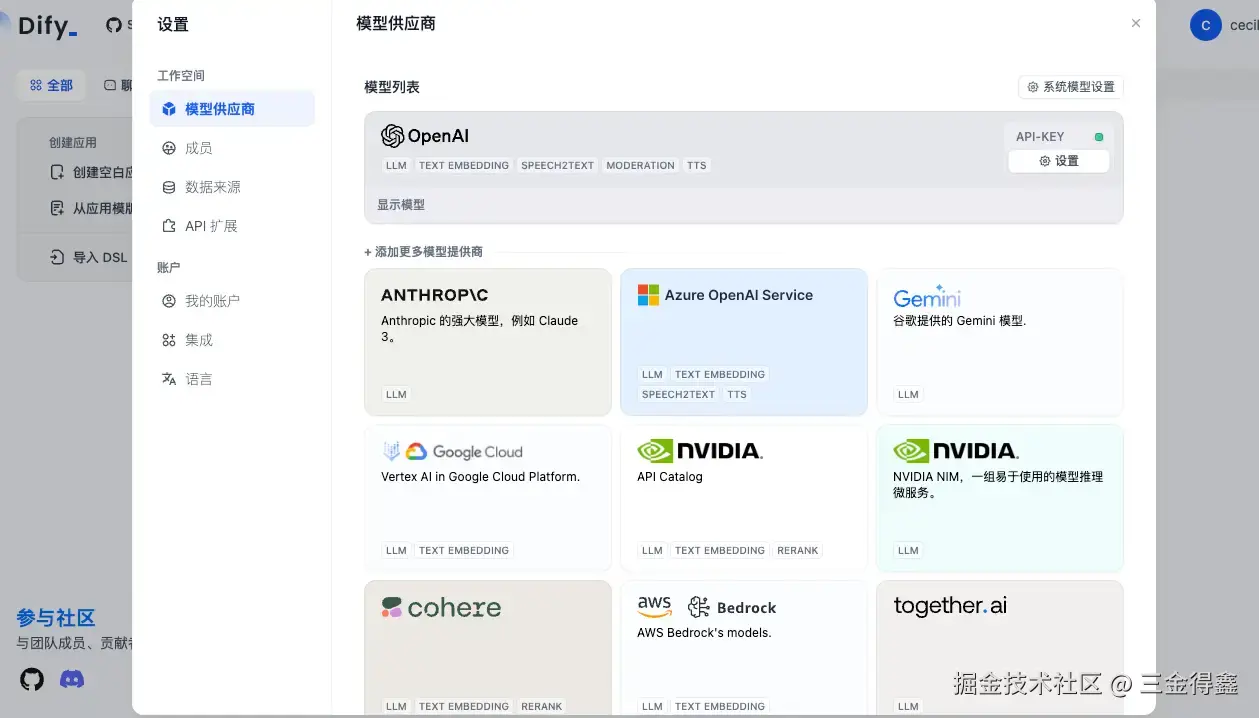Select the Anthropic provider card
Viewport: 1259px width, 718px height.
click(x=488, y=342)
